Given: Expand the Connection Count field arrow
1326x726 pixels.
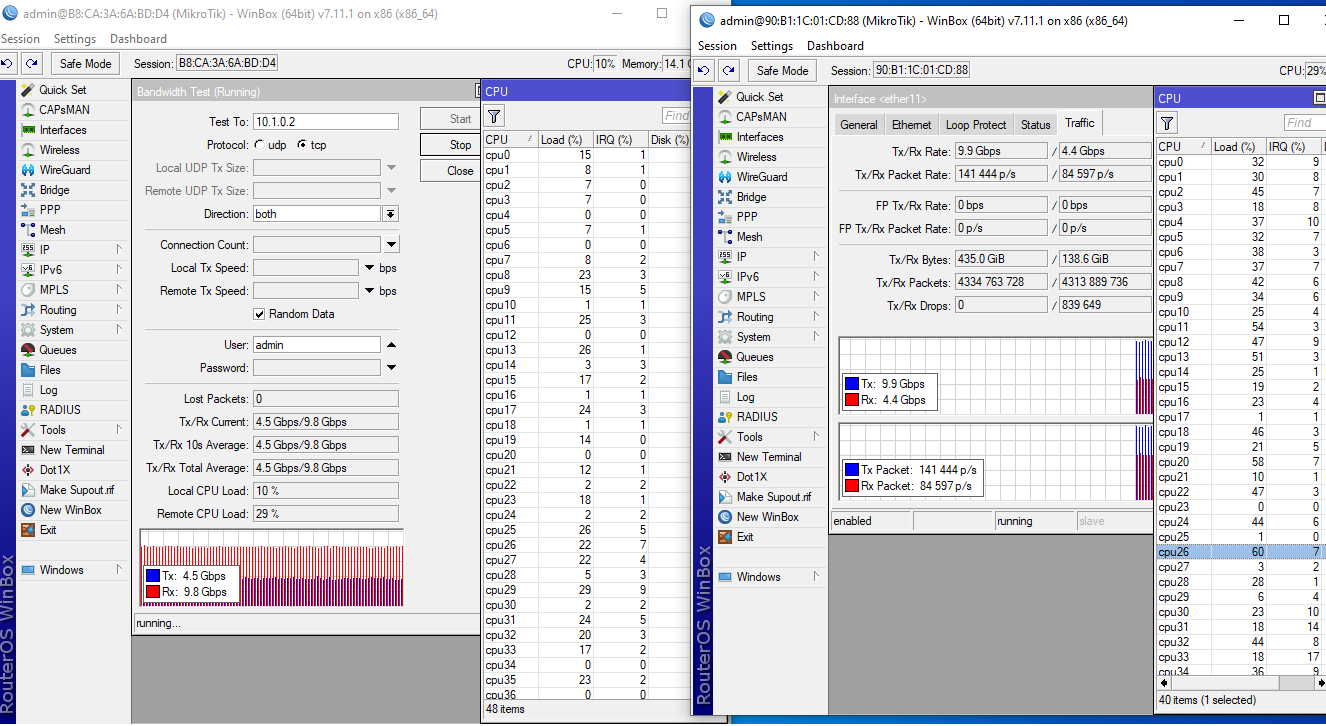Looking at the screenshot, I should 391,245.
